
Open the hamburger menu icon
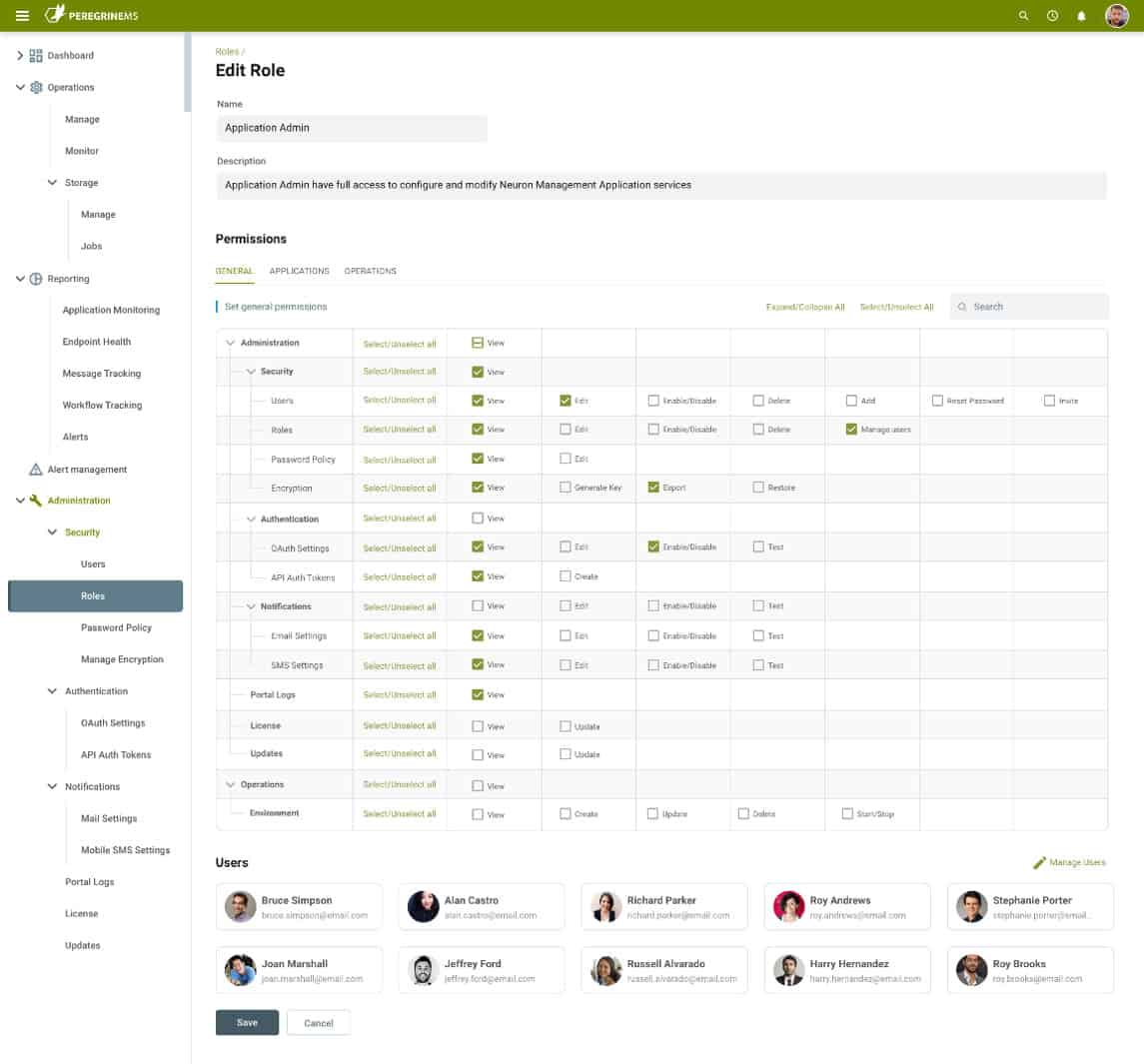click(x=22, y=15)
